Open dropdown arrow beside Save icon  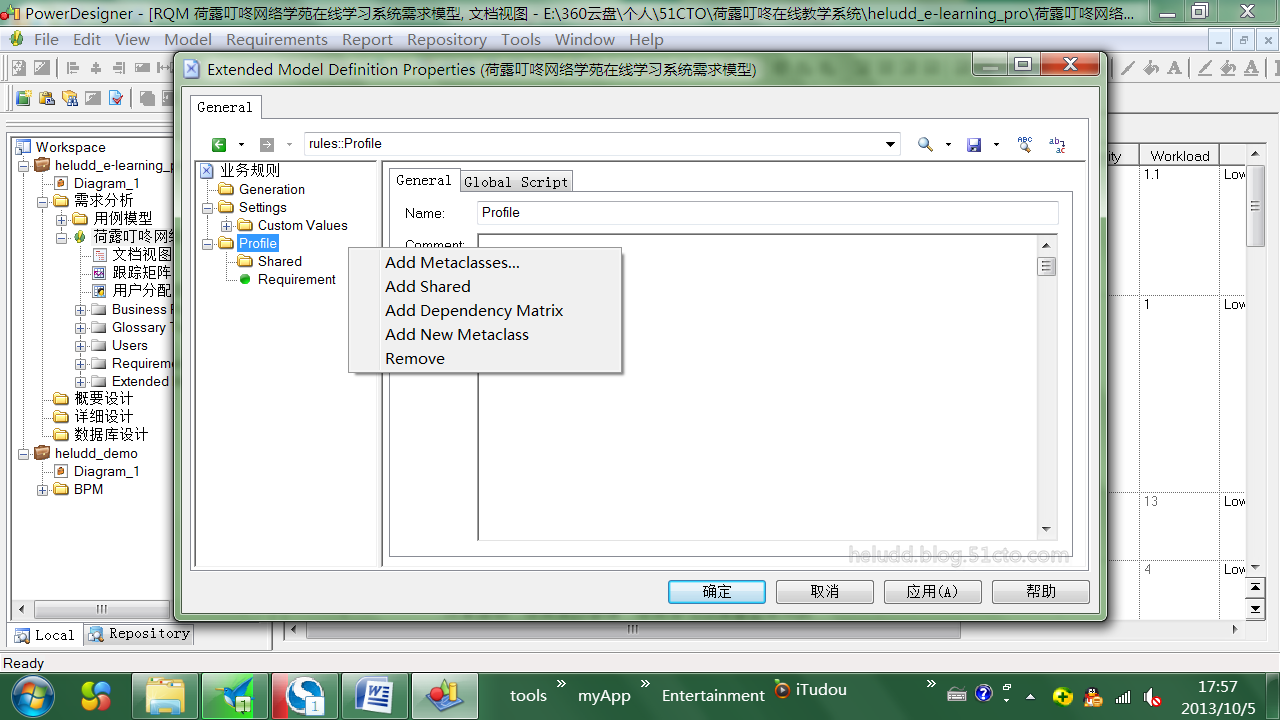click(x=996, y=145)
